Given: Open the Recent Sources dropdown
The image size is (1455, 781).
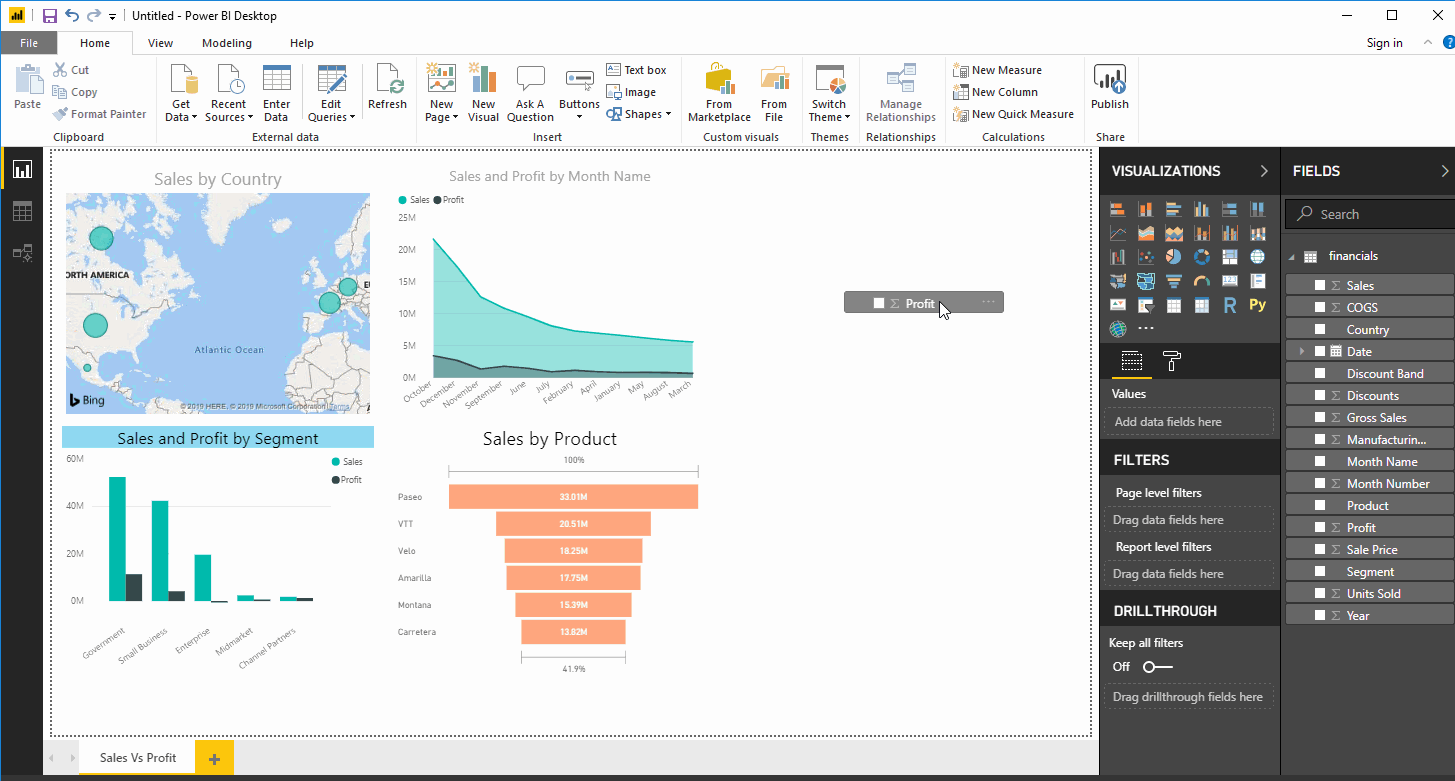Looking at the screenshot, I should coord(229,93).
